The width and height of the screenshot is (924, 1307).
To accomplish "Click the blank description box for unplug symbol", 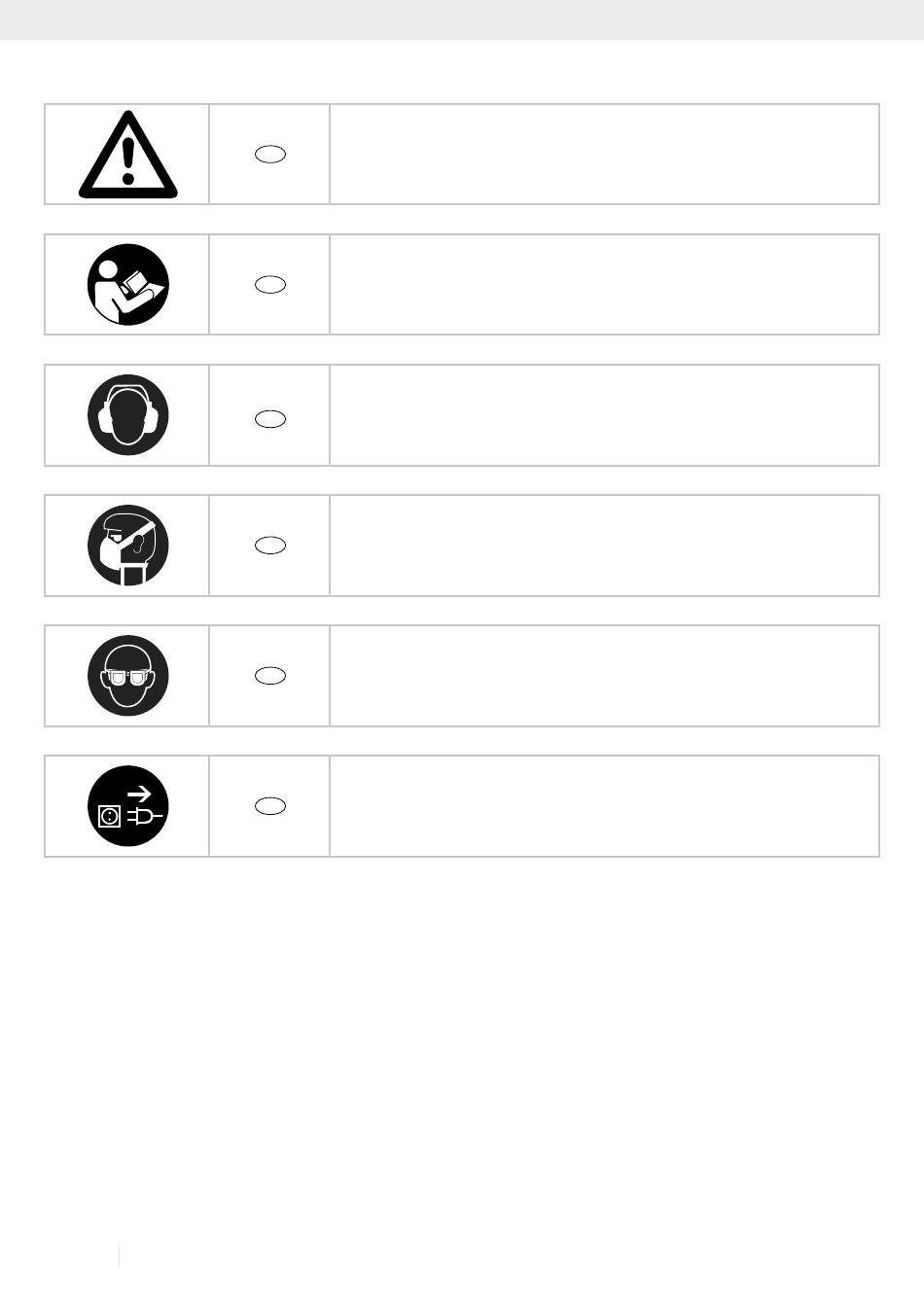I will tap(604, 806).
